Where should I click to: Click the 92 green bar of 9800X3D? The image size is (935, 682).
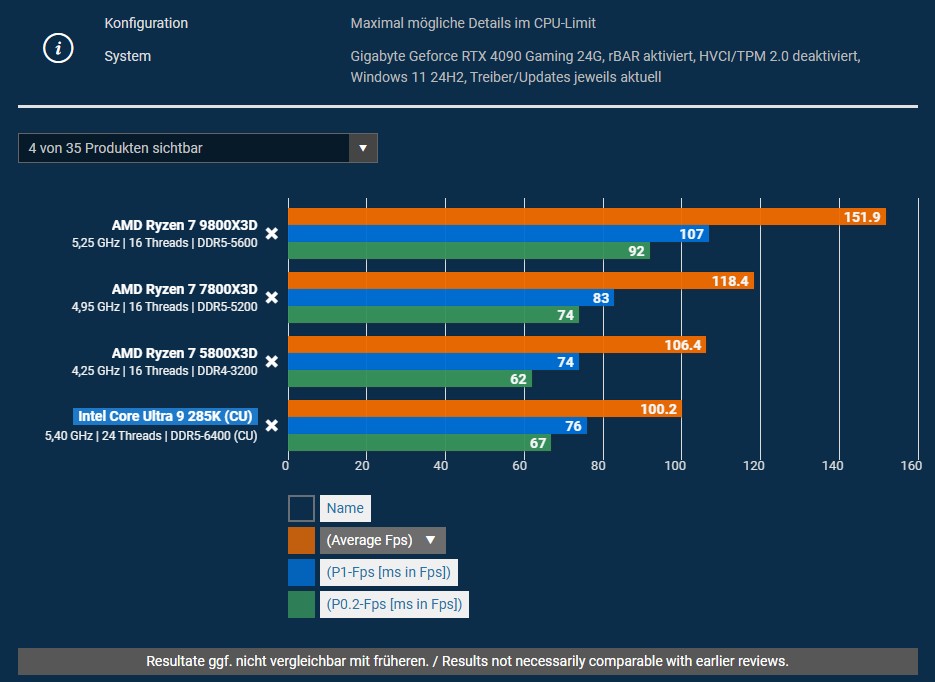pyautogui.click(x=469, y=250)
